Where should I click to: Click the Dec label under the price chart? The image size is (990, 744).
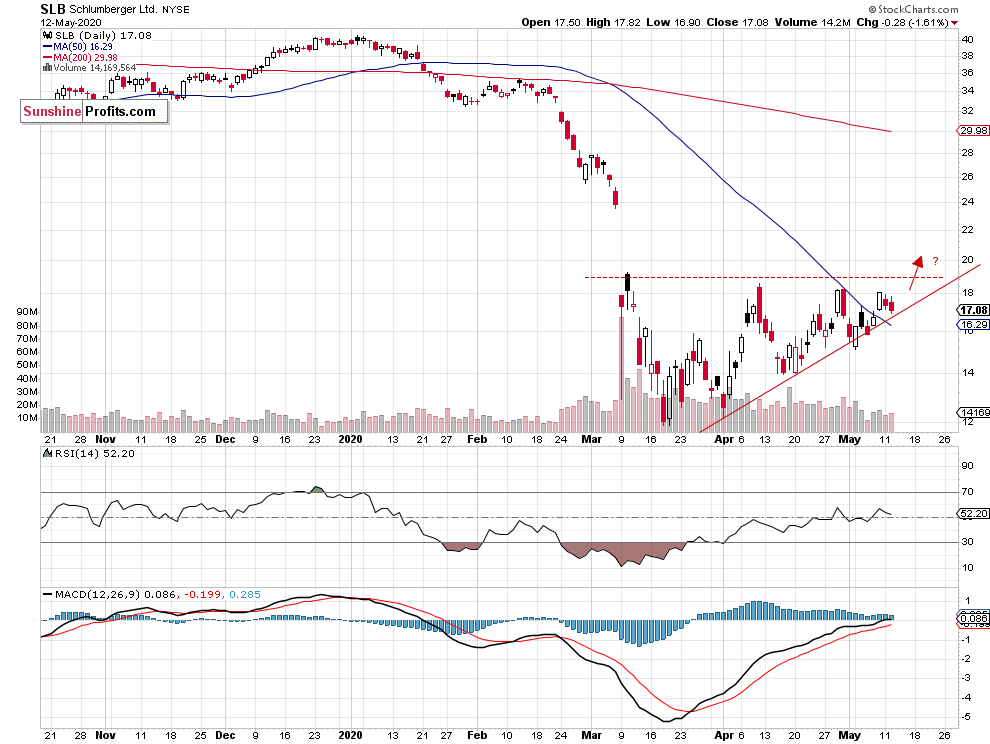pyautogui.click(x=225, y=439)
